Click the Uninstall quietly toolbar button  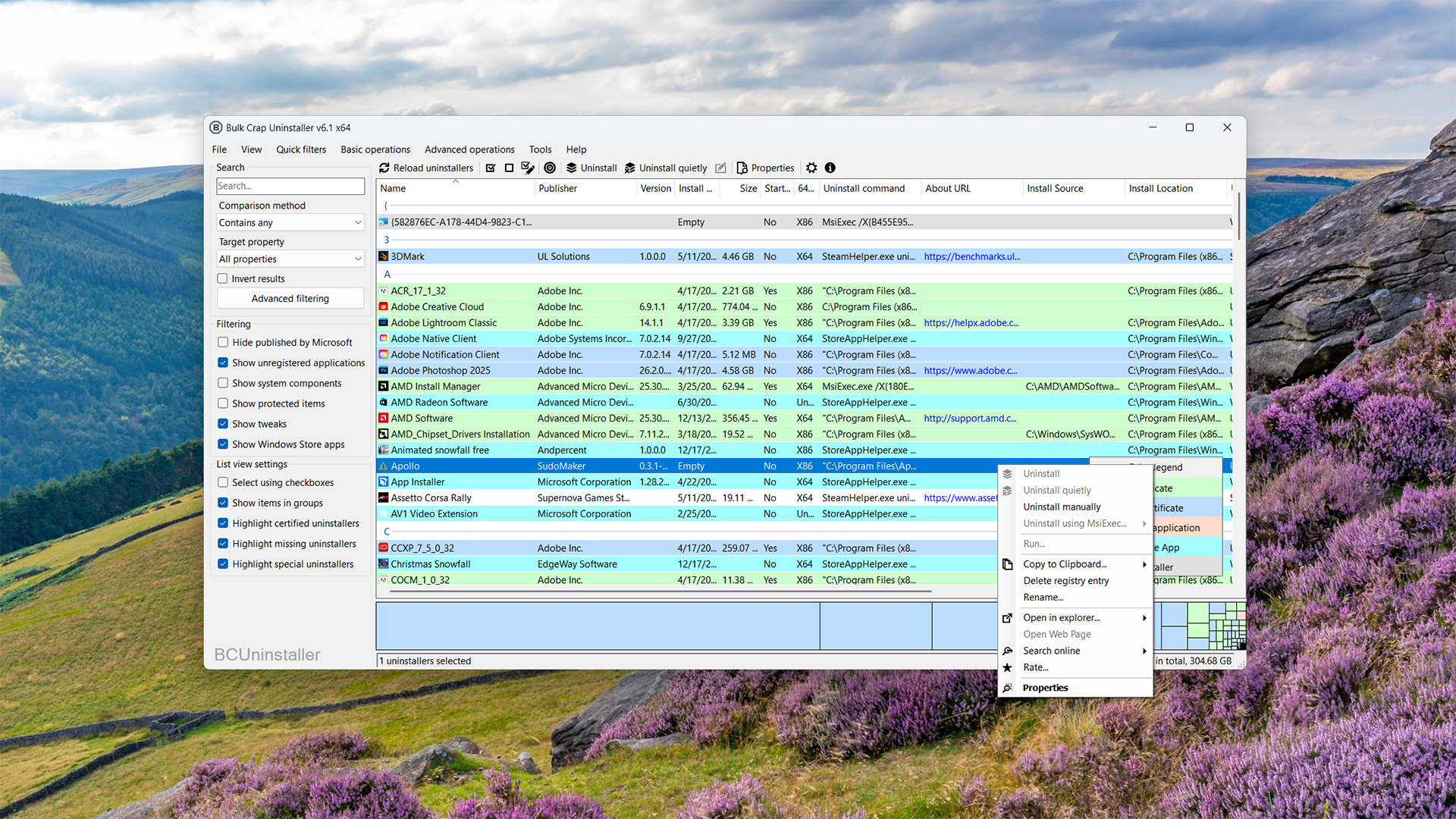pyautogui.click(x=666, y=168)
